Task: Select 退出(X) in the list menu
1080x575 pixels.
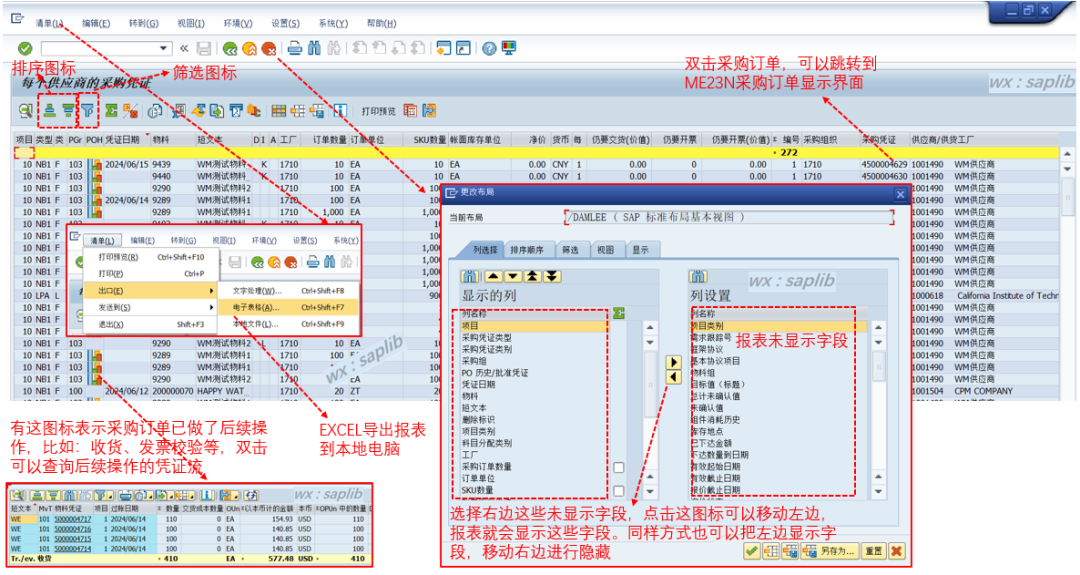Action: tap(150, 324)
